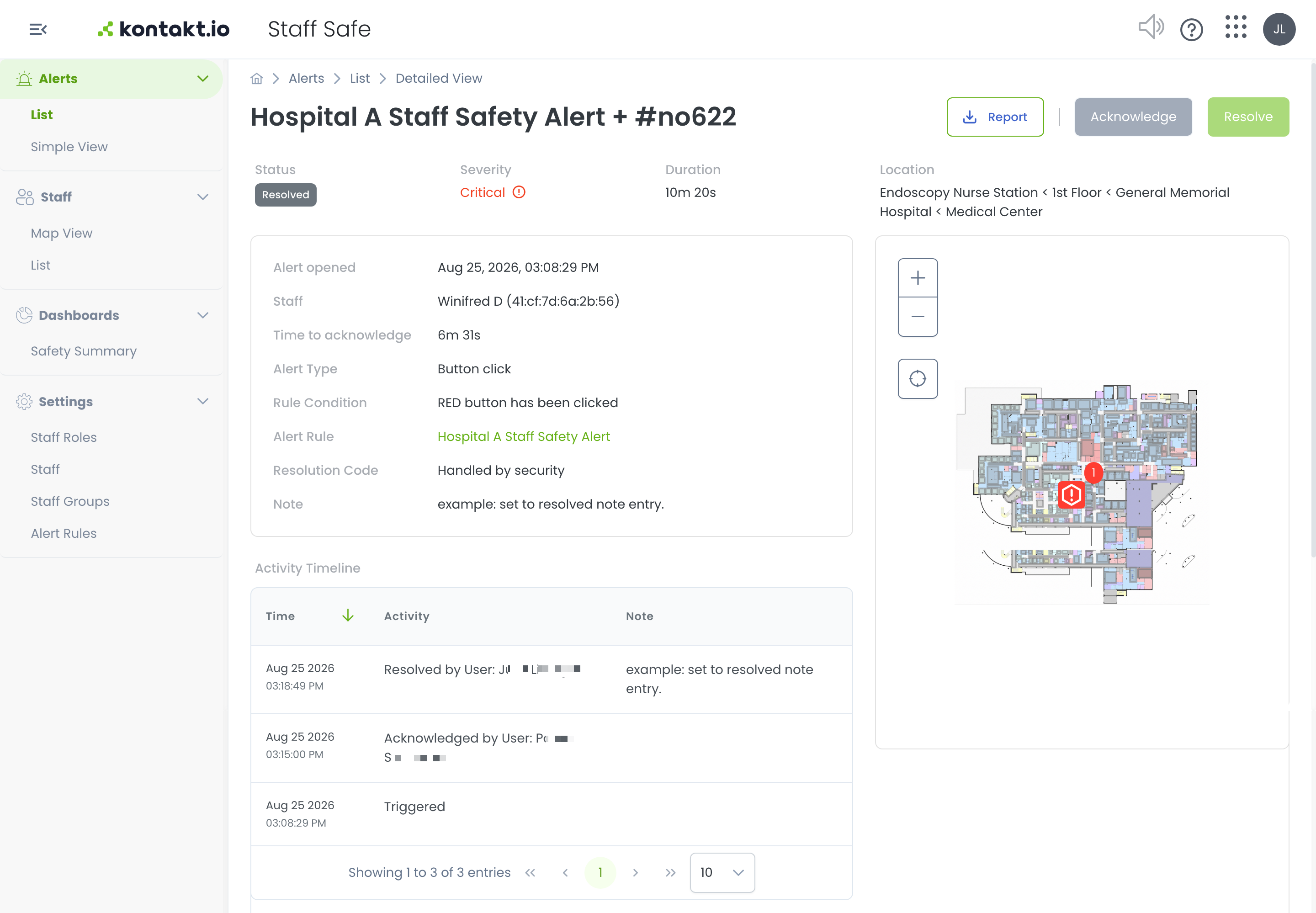Image resolution: width=1316 pixels, height=913 pixels.
Task: Go to List in the breadcrumb
Action: pos(360,79)
